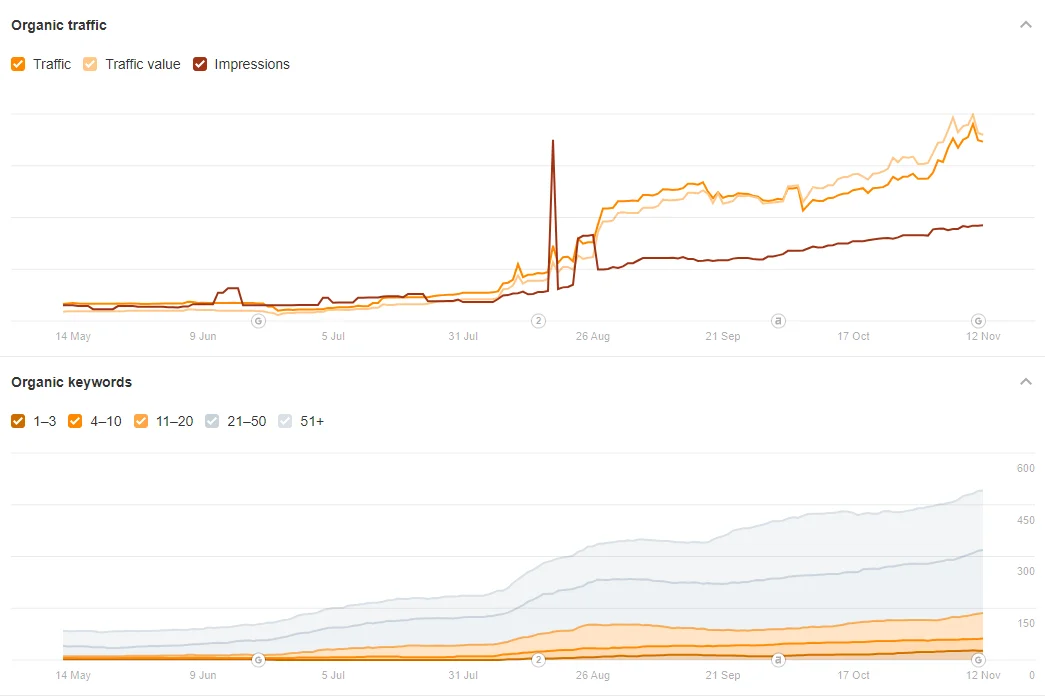The image size is (1045, 696).
Task: Click Google marker near June in traffic chart
Action: coord(258,321)
